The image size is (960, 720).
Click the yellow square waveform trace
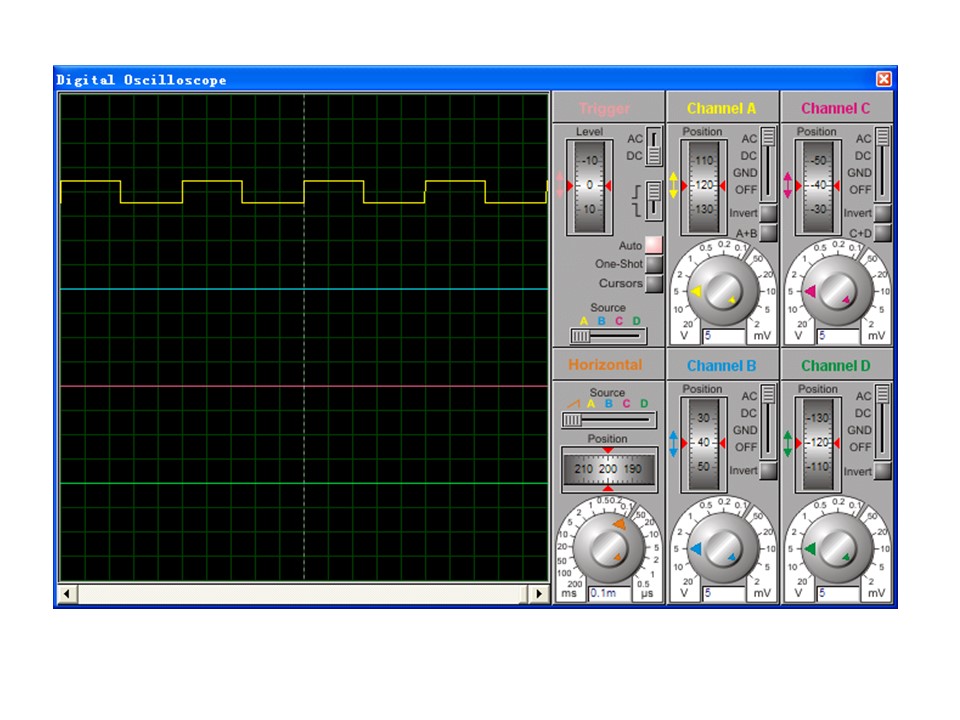304,192
